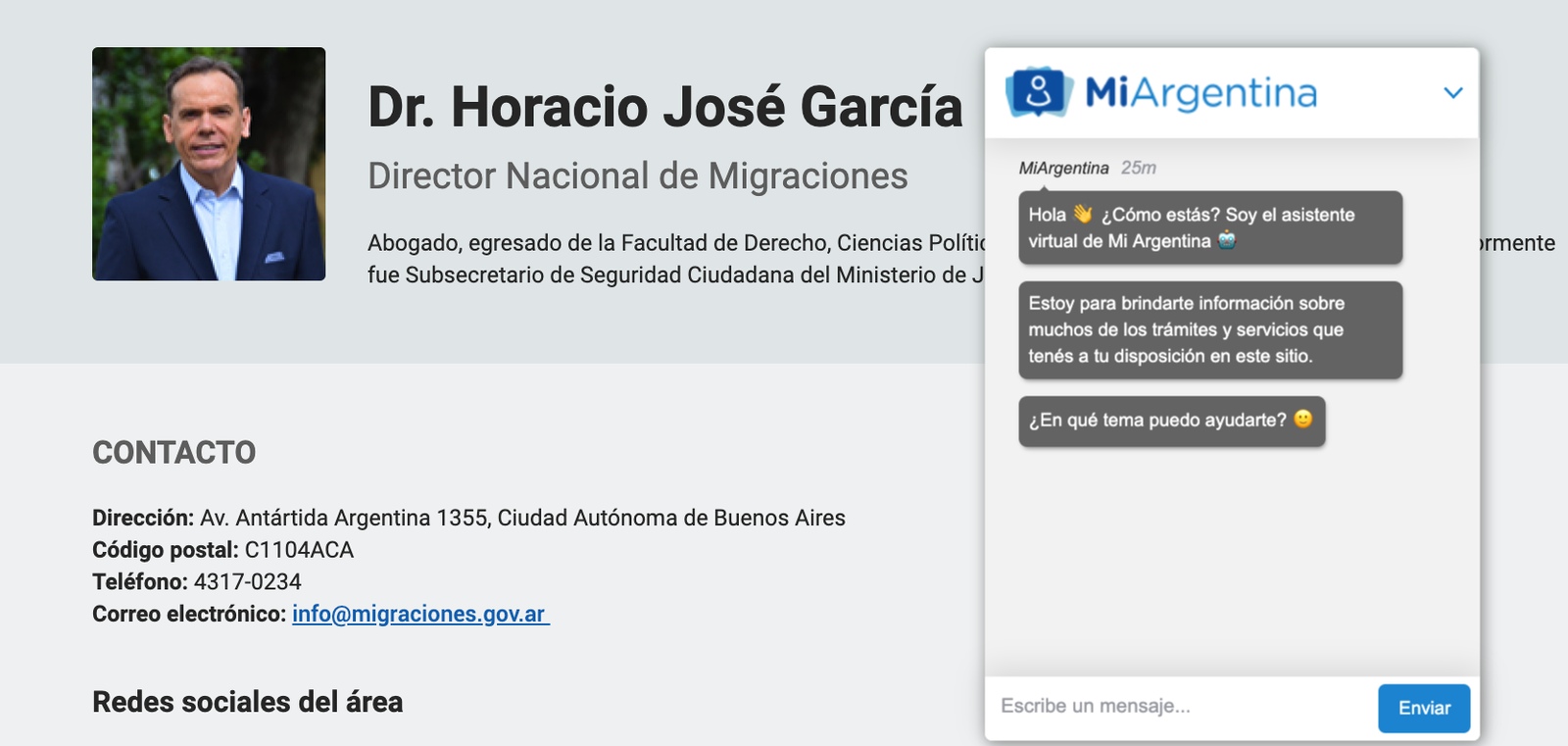The height and width of the screenshot is (746, 1568).
Task: Click the Dirección Av. Antártida Argentina address
Action: coord(468,518)
